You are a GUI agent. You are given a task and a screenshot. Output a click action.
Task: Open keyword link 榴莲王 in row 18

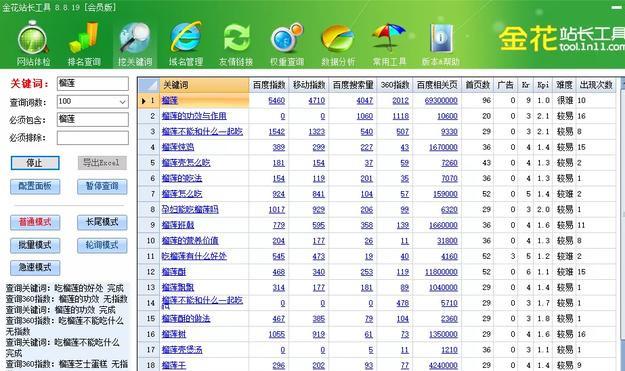point(174,365)
